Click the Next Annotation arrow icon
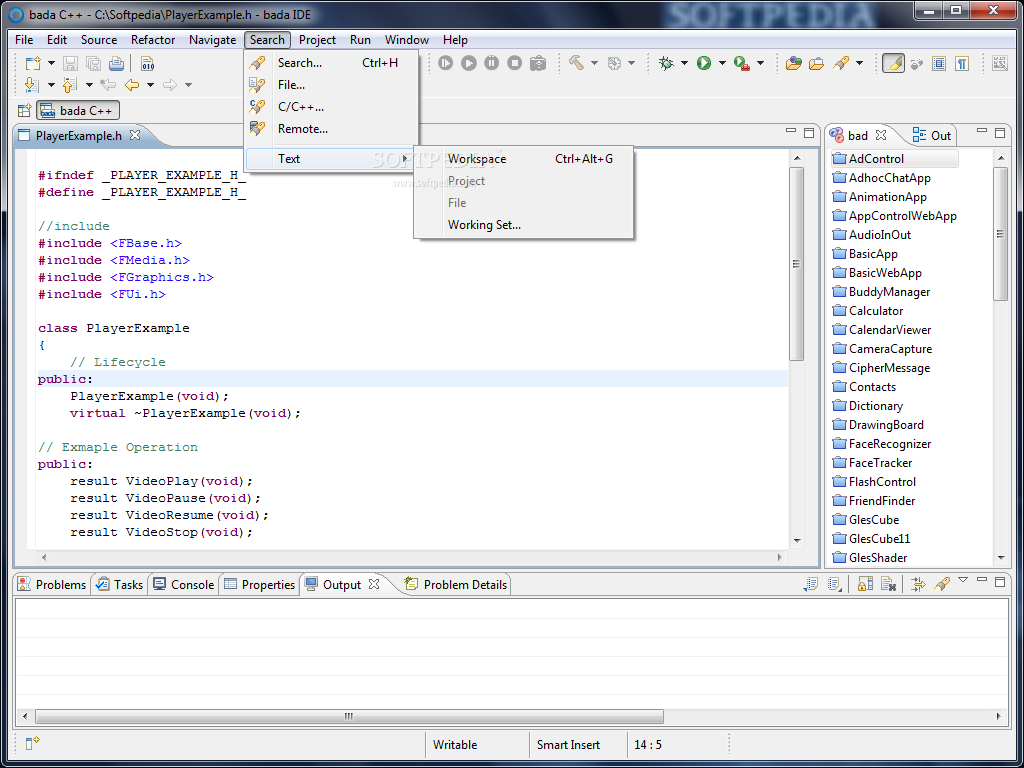The width and height of the screenshot is (1024, 768). [x=30, y=85]
